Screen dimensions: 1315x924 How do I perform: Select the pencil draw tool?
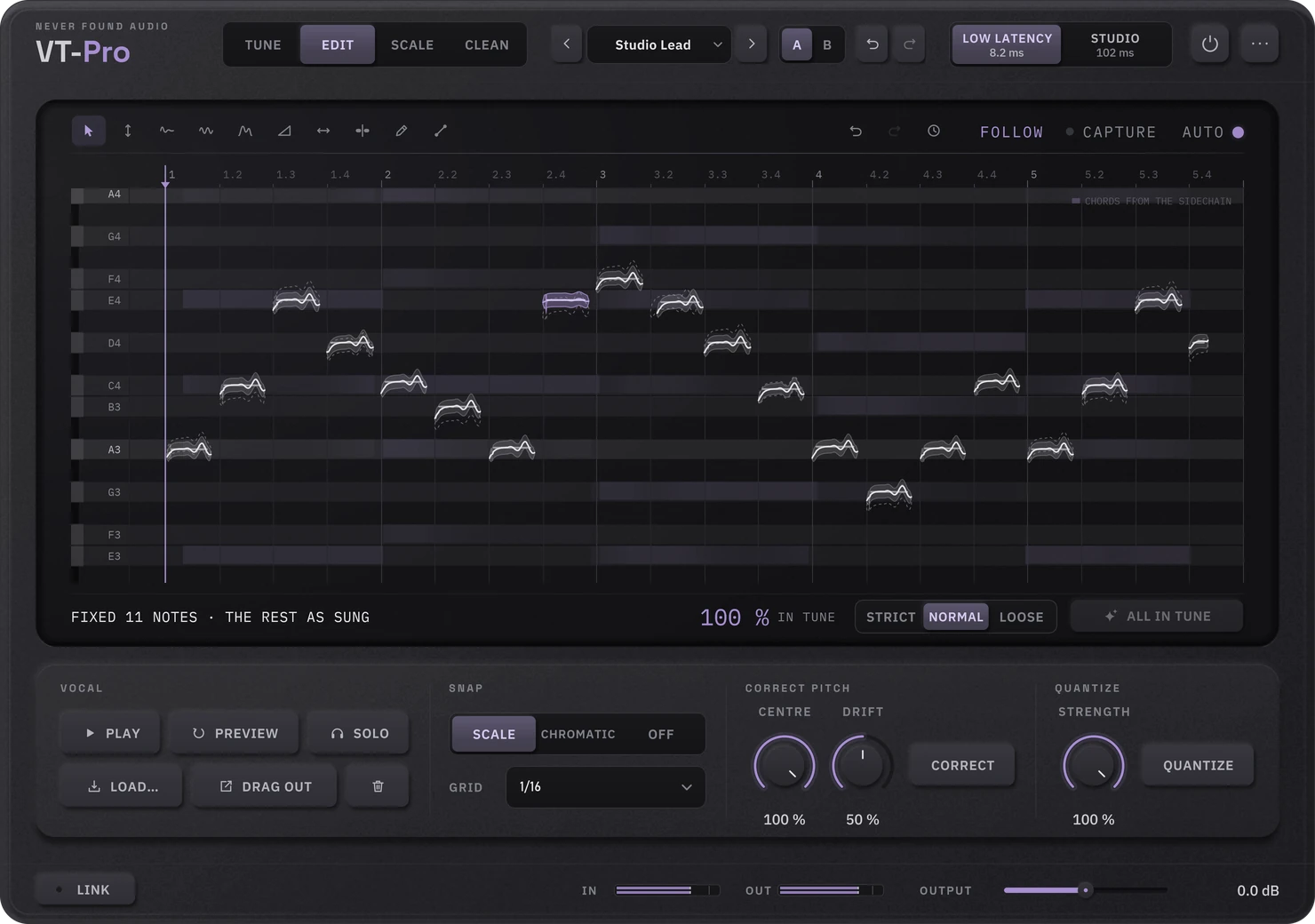402,131
